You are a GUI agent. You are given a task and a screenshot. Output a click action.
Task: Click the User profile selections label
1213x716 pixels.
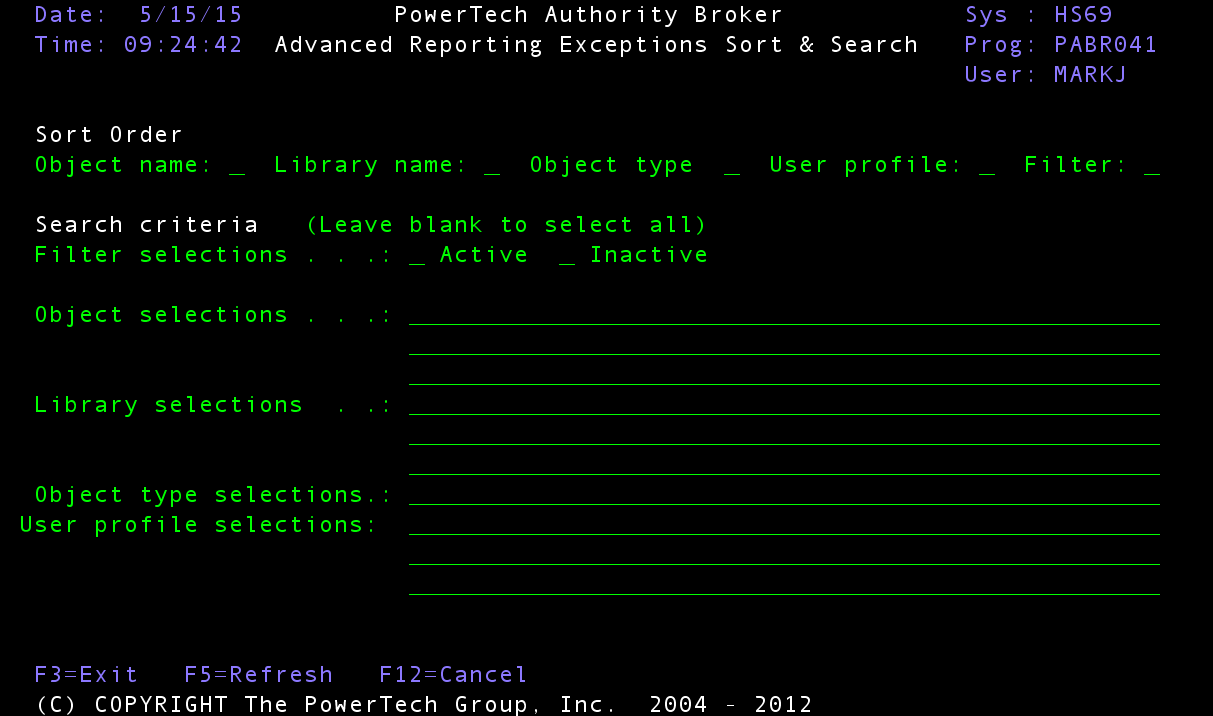coord(198,525)
